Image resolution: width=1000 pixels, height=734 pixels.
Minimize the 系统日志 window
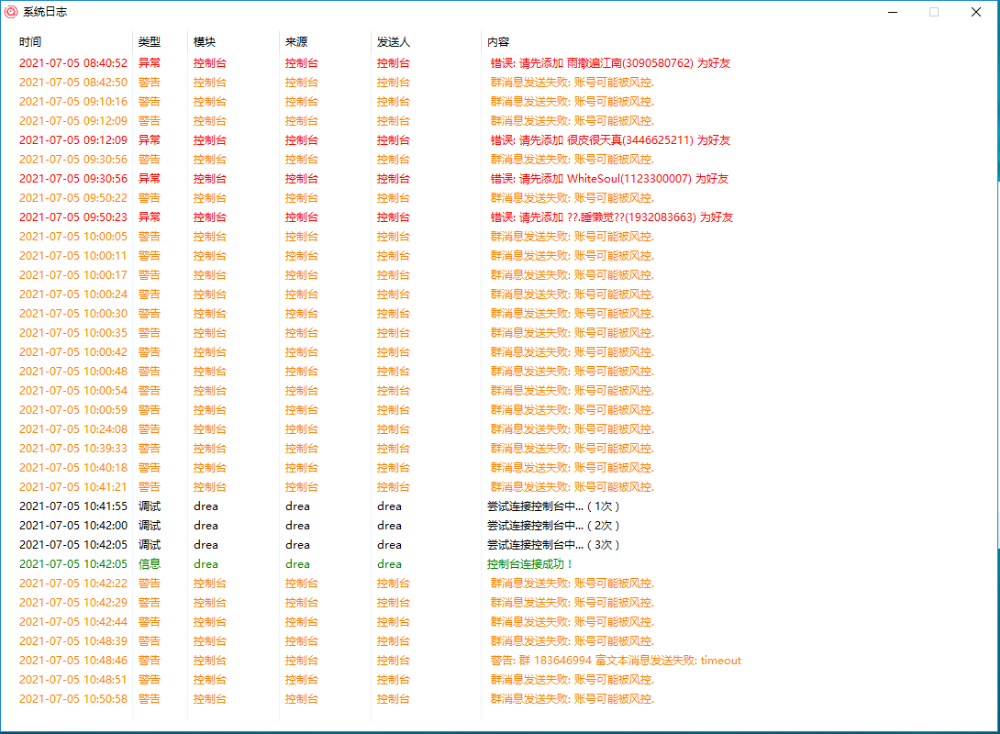[889, 12]
